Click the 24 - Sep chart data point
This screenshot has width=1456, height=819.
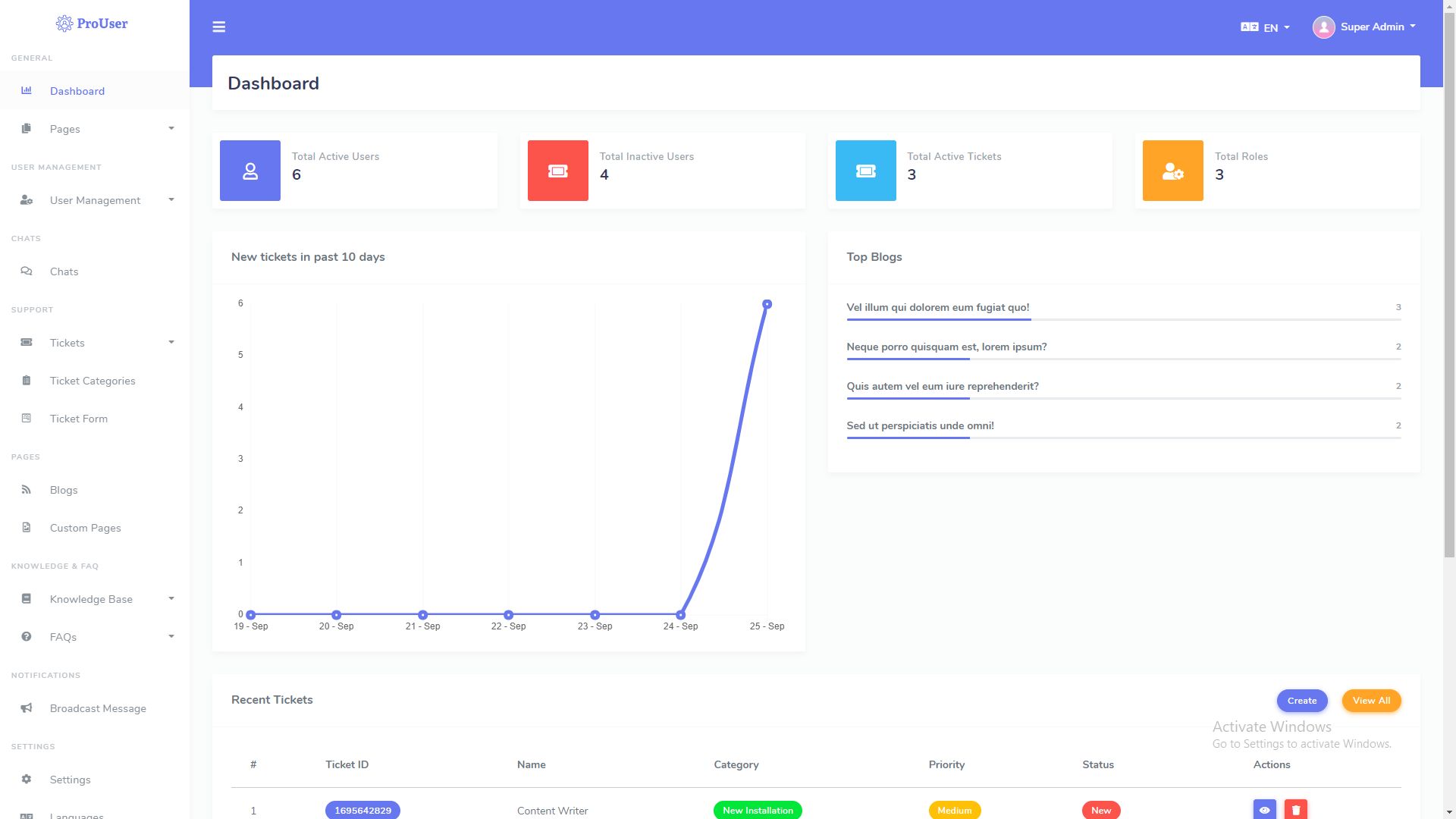coord(681,615)
